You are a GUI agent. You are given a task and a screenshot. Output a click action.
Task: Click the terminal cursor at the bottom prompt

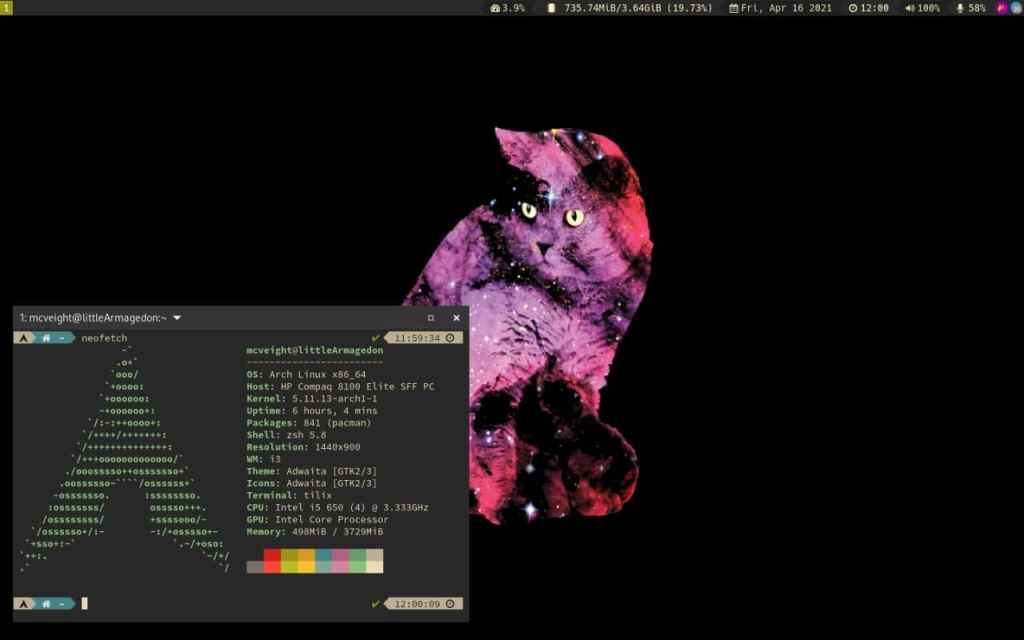click(x=85, y=603)
